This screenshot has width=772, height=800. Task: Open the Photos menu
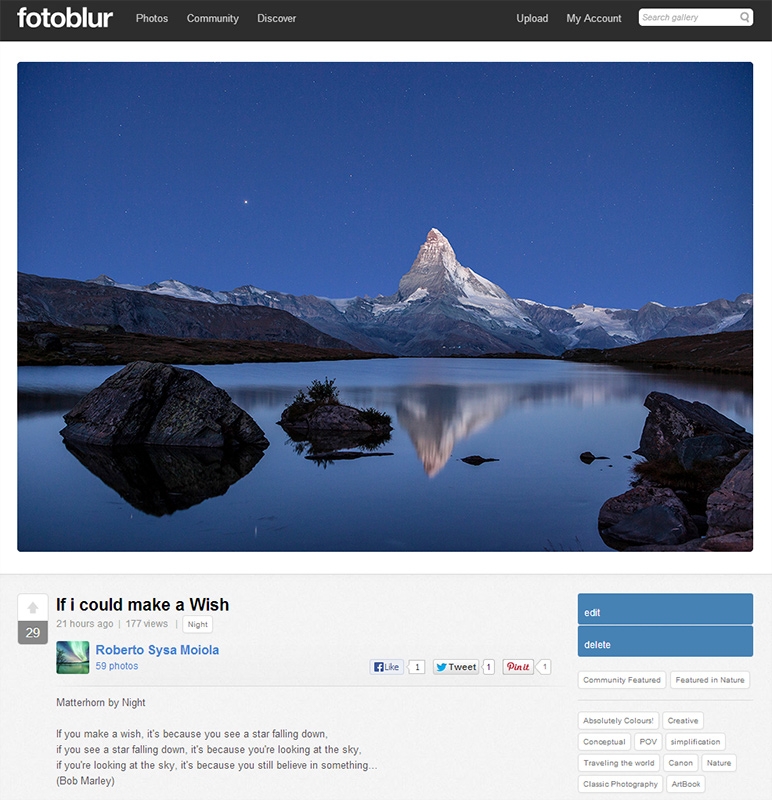[152, 18]
